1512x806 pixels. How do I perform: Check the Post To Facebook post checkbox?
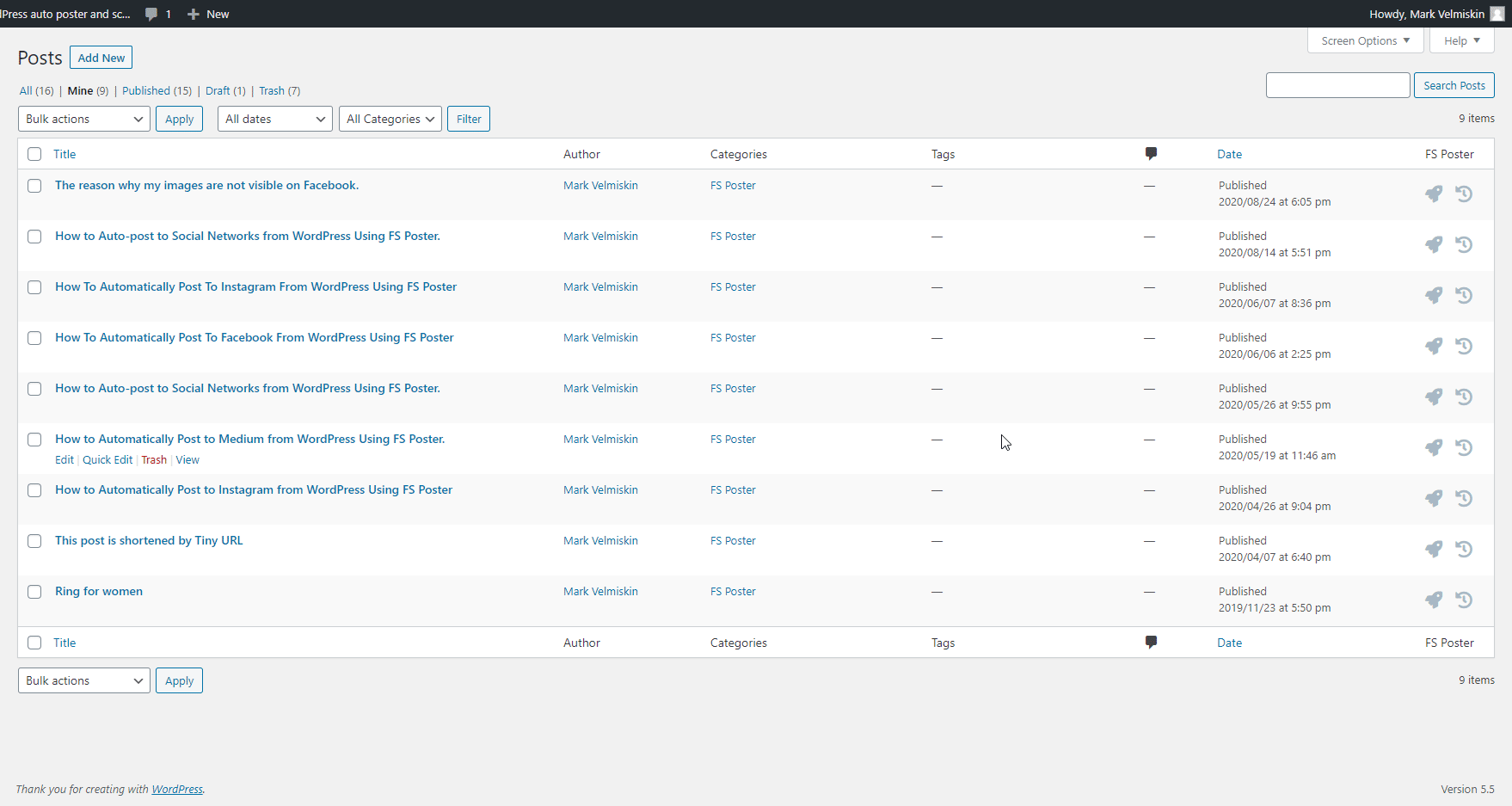pyautogui.click(x=34, y=338)
